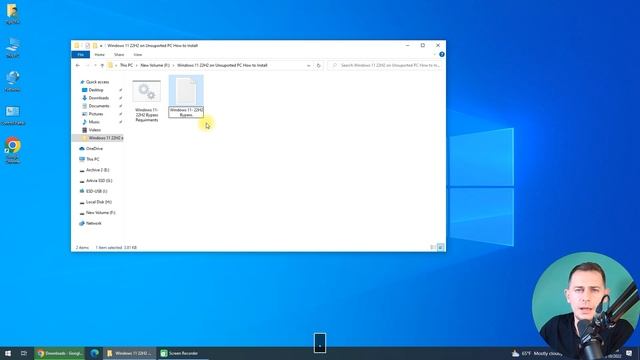This screenshot has height=360, width=640.
Task: Click the folder icon in title bar
Action: pos(77,46)
